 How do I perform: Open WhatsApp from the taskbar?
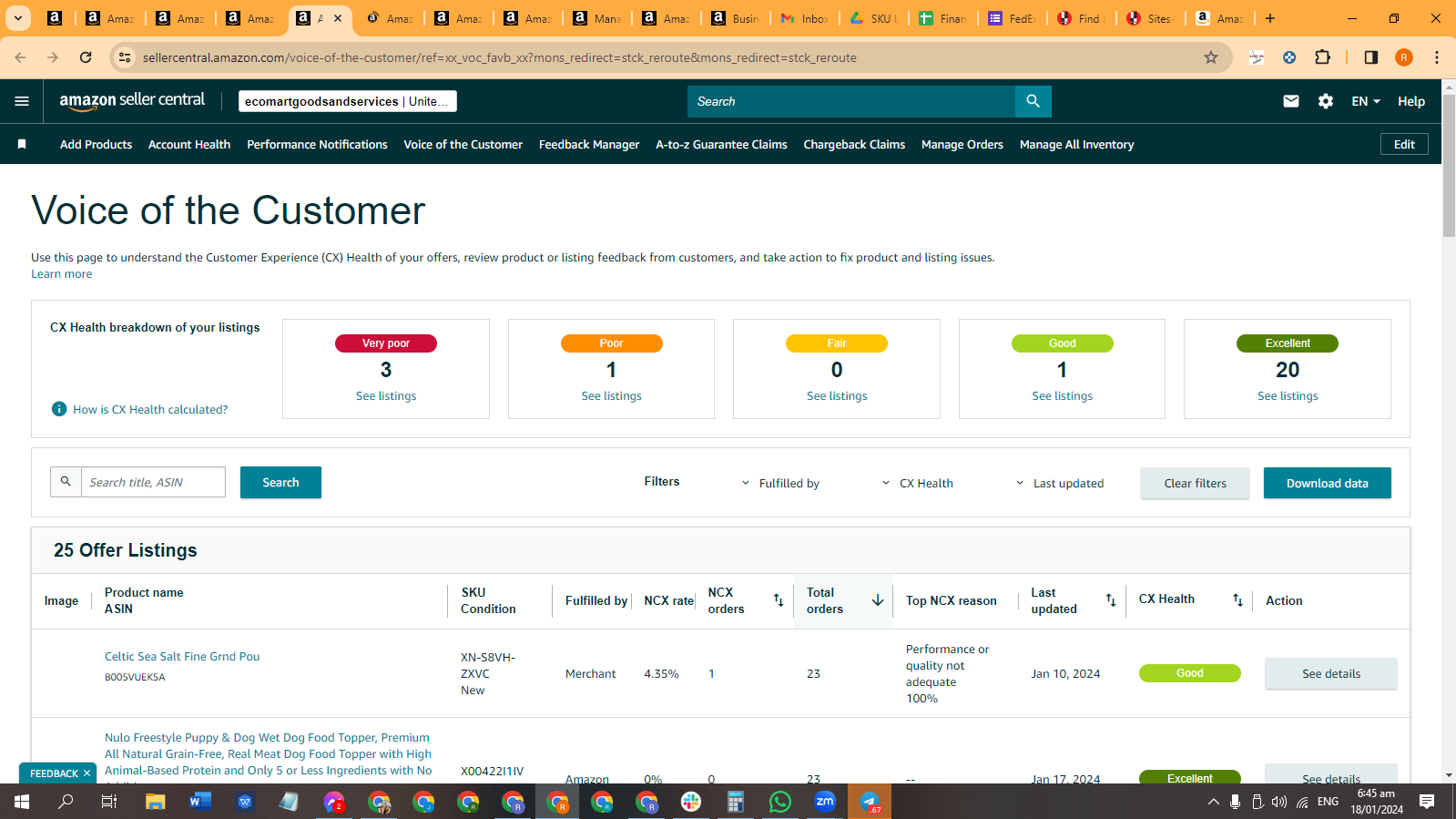[780, 802]
